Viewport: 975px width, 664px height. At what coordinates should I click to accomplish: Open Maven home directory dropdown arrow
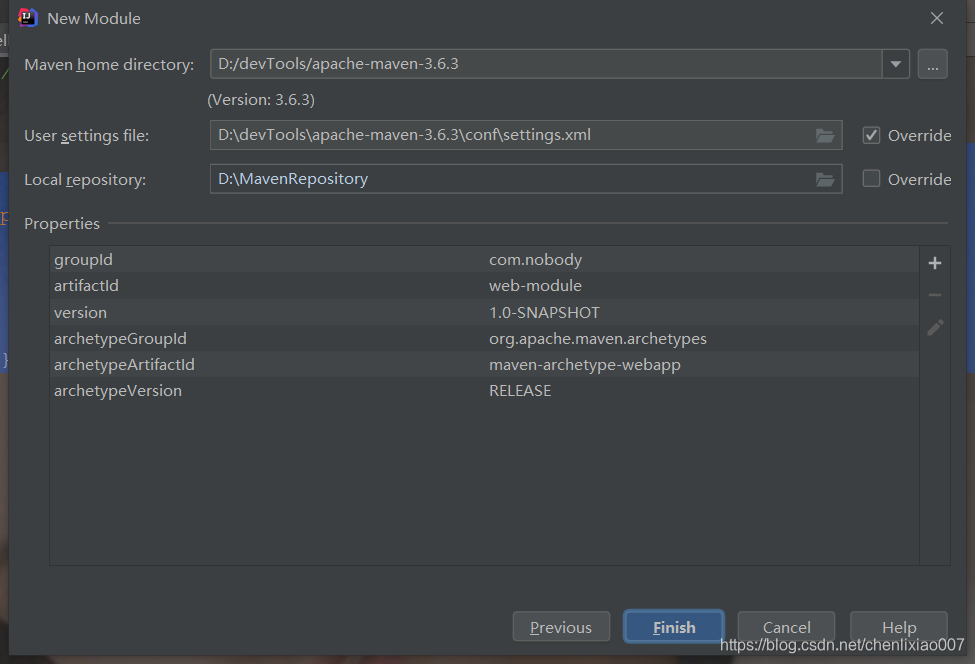(x=895, y=64)
